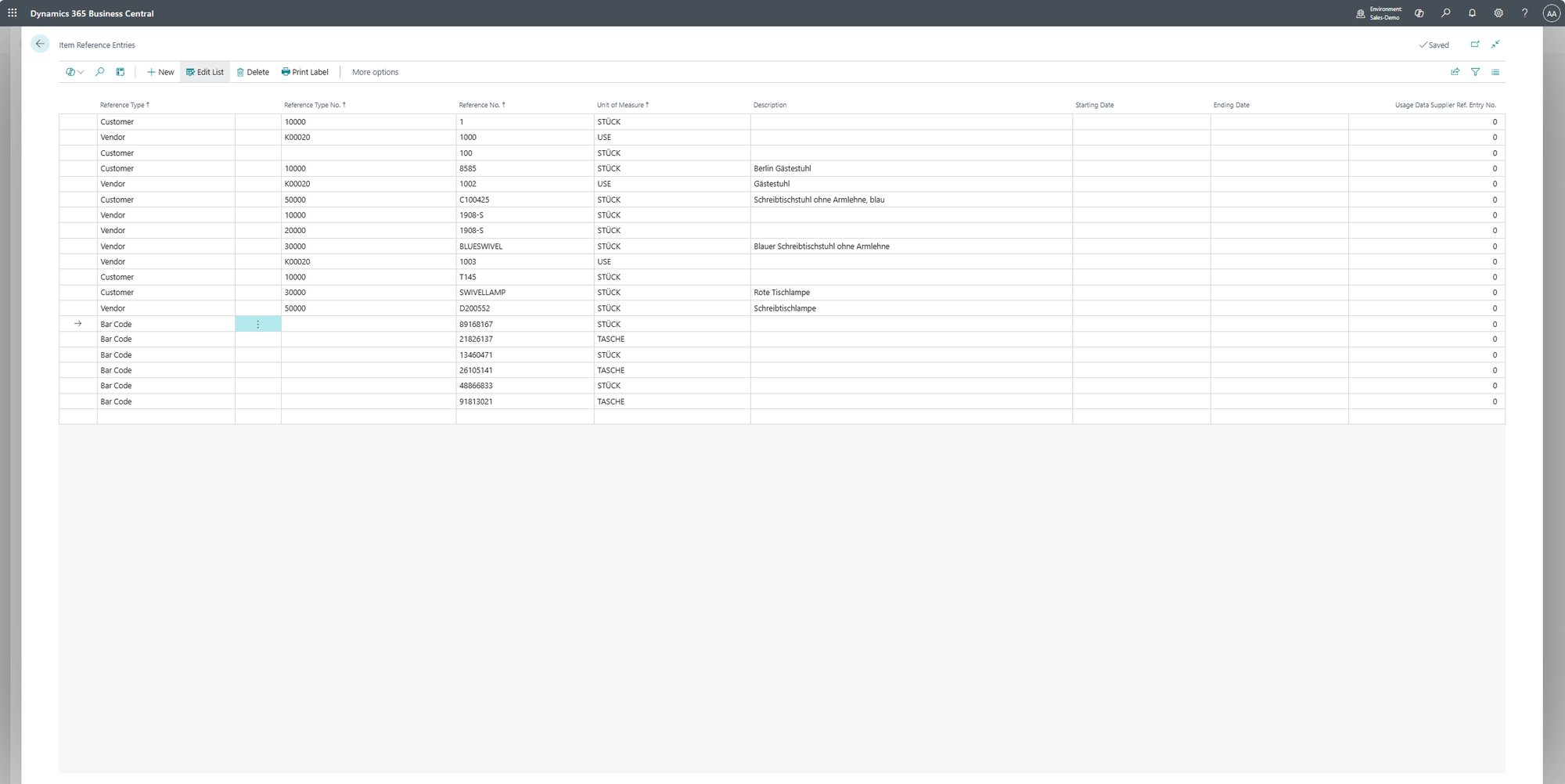The height and width of the screenshot is (784, 1565).
Task: Open the app launcher waffle menu
Action: pos(13,13)
